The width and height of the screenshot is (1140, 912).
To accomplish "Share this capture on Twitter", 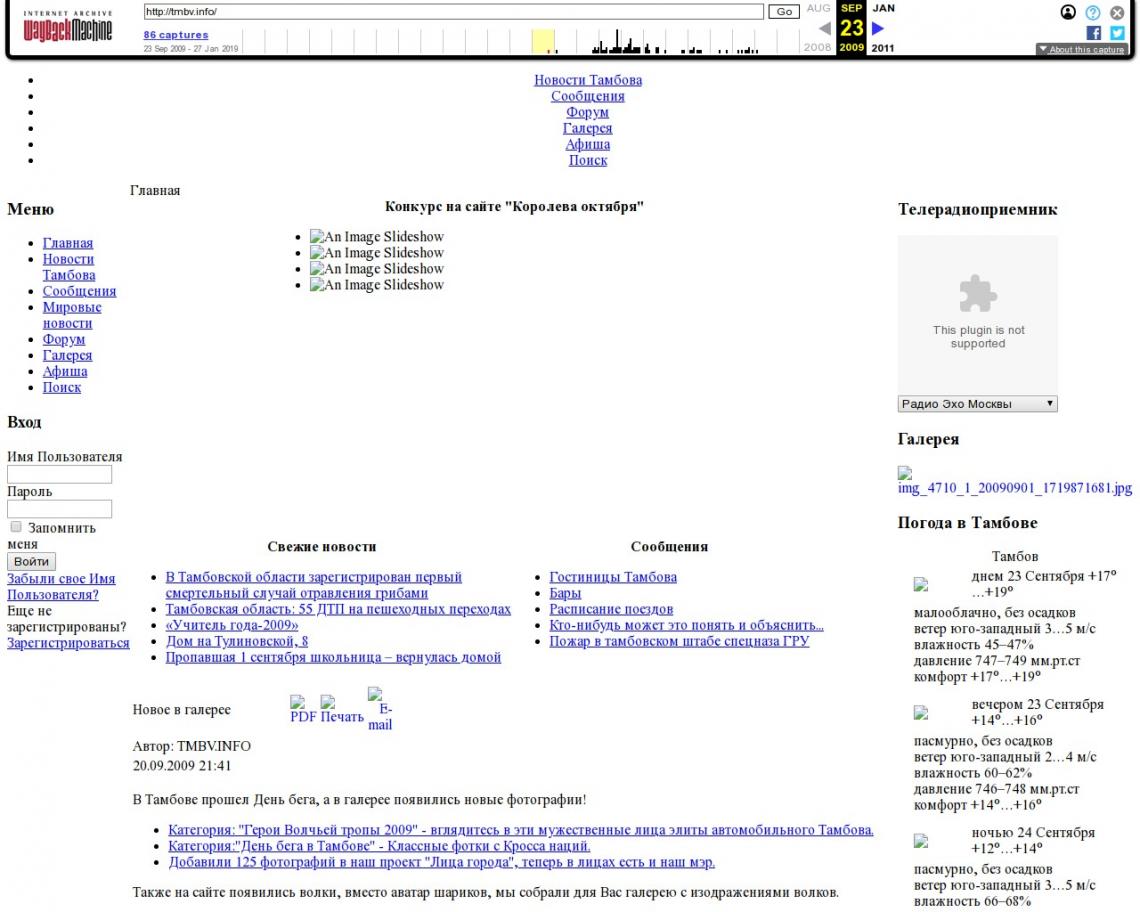I will click(1117, 33).
